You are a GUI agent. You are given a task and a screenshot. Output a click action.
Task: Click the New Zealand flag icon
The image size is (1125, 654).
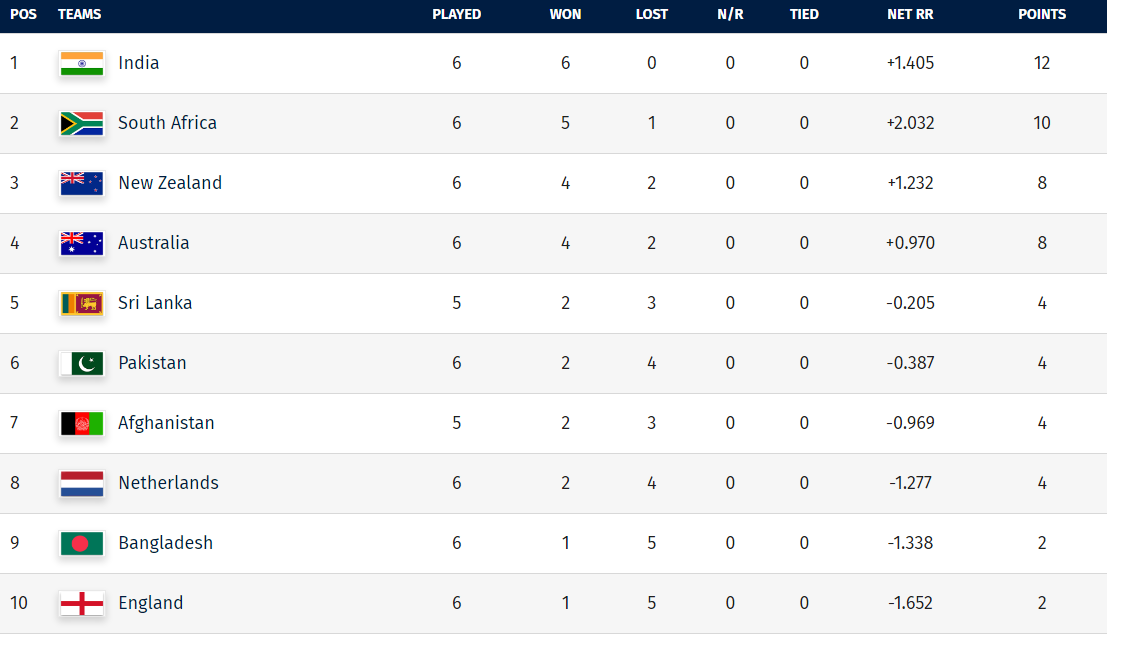pyautogui.click(x=81, y=183)
